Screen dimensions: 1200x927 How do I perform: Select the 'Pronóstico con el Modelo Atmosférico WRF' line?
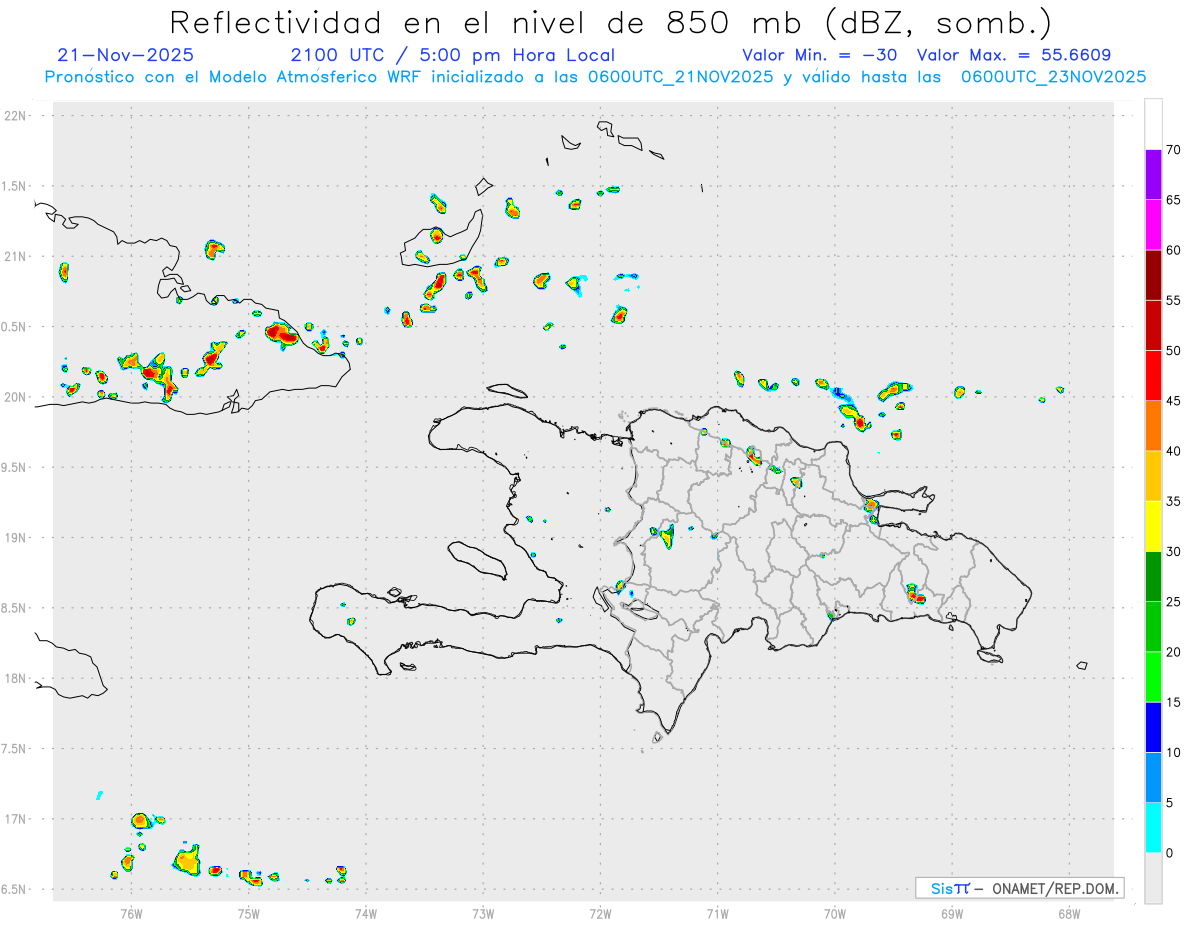pyautogui.click(x=595, y=77)
